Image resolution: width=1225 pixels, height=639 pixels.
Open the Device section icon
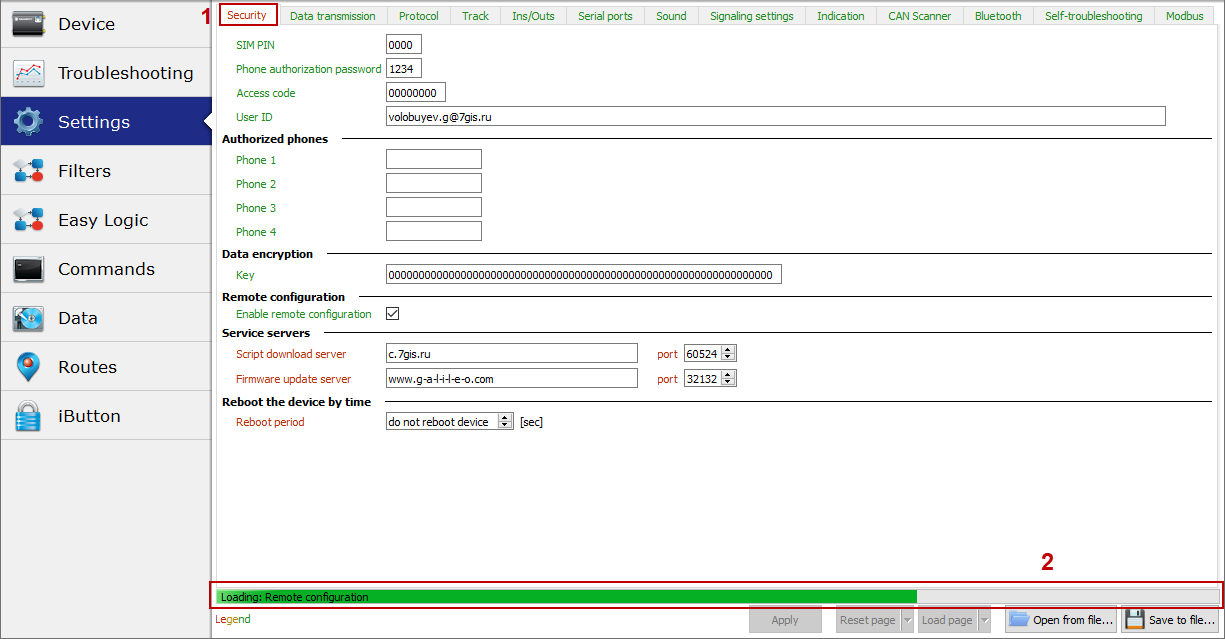pos(28,24)
